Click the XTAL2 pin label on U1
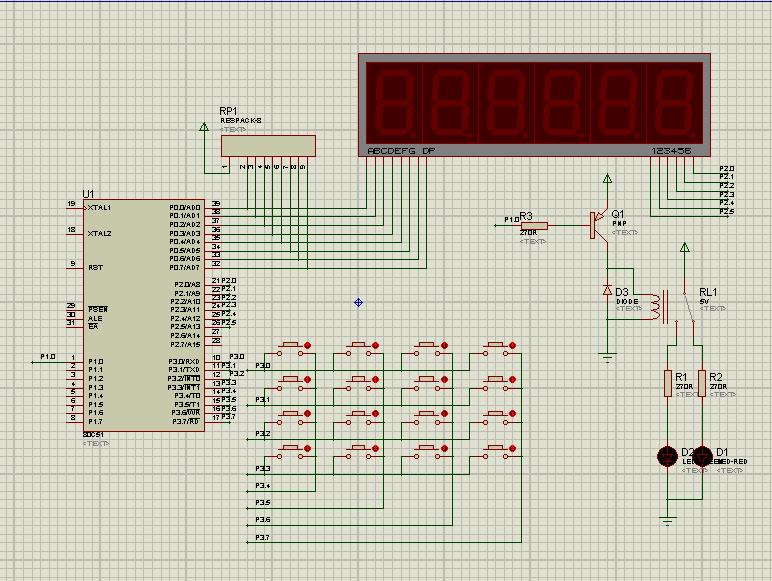The width and height of the screenshot is (772, 581). coord(99,233)
